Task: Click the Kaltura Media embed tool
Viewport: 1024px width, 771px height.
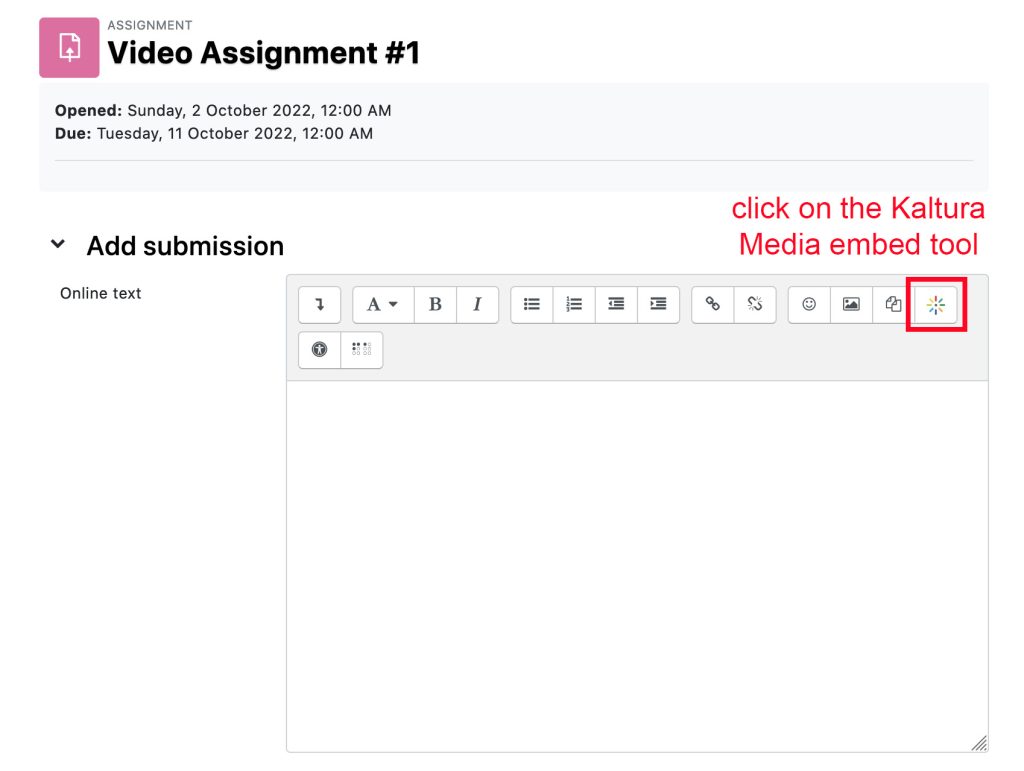Action: pos(936,305)
